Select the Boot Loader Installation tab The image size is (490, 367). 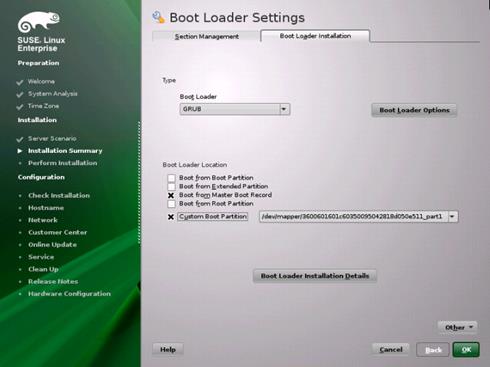pos(315,36)
